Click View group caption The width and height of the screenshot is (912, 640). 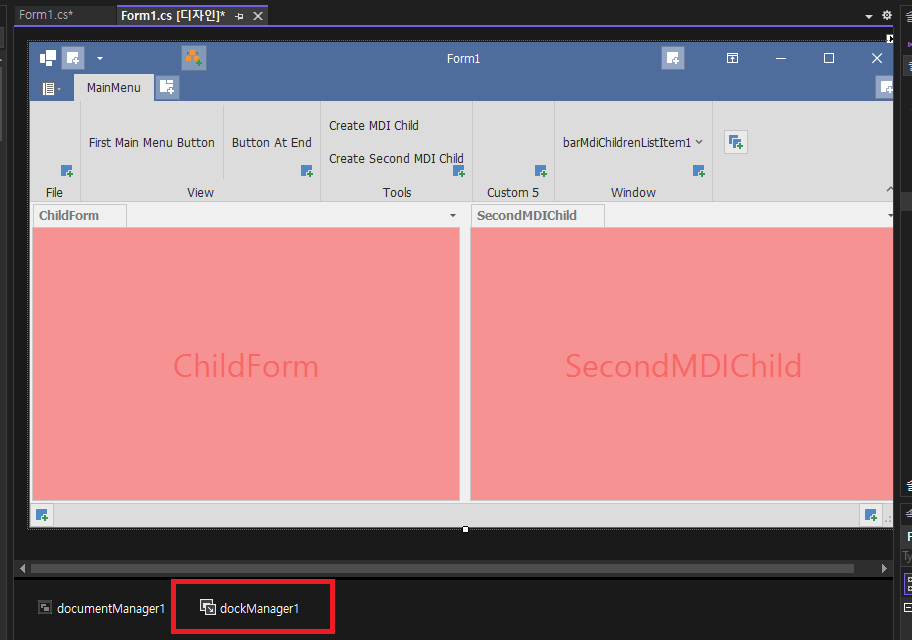[x=200, y=193]
